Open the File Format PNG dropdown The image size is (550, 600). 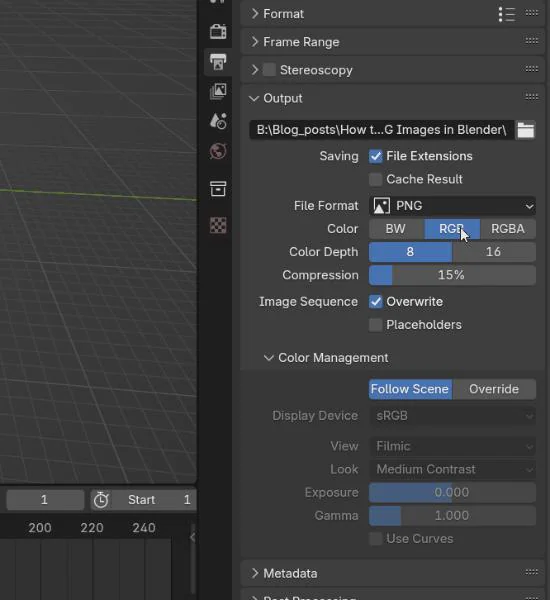tap(452, 206)
